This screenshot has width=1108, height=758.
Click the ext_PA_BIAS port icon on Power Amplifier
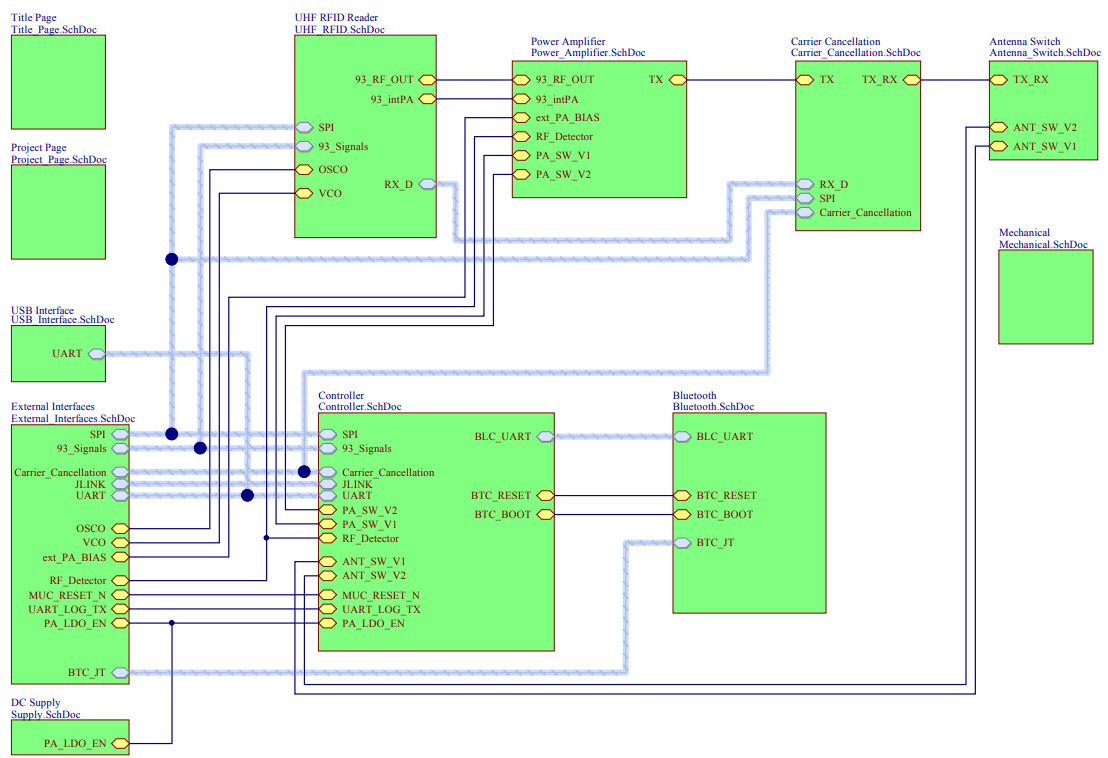click(521, 118)
